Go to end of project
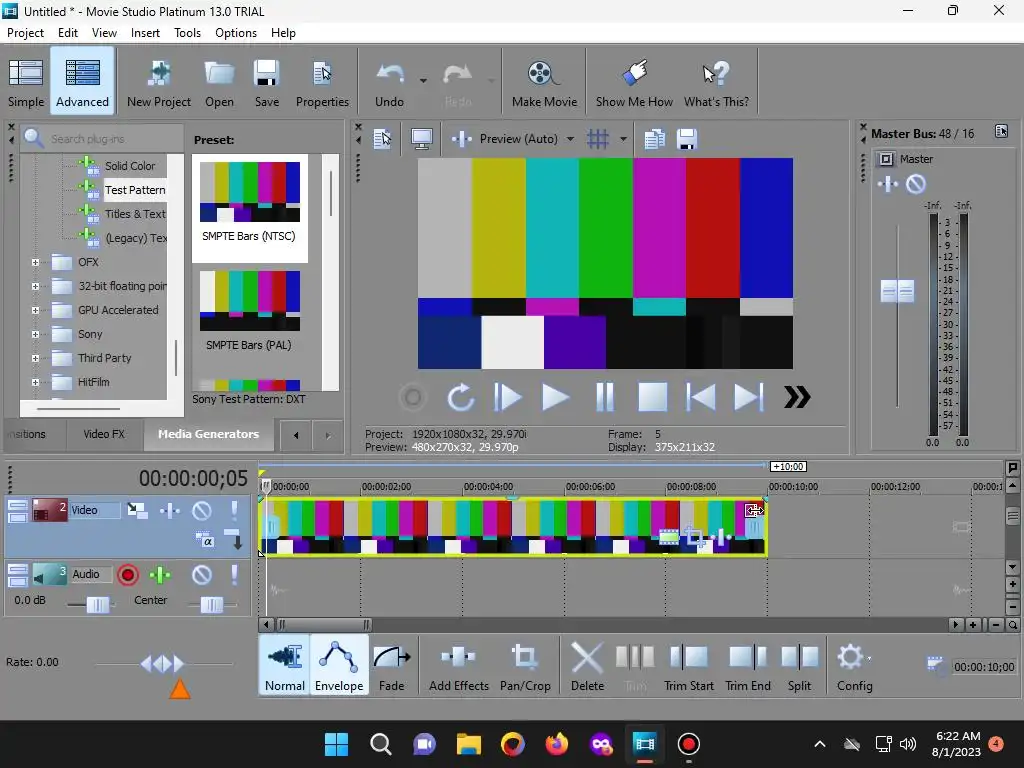This screenshot has width=1024, height=768. coord(748,397)
